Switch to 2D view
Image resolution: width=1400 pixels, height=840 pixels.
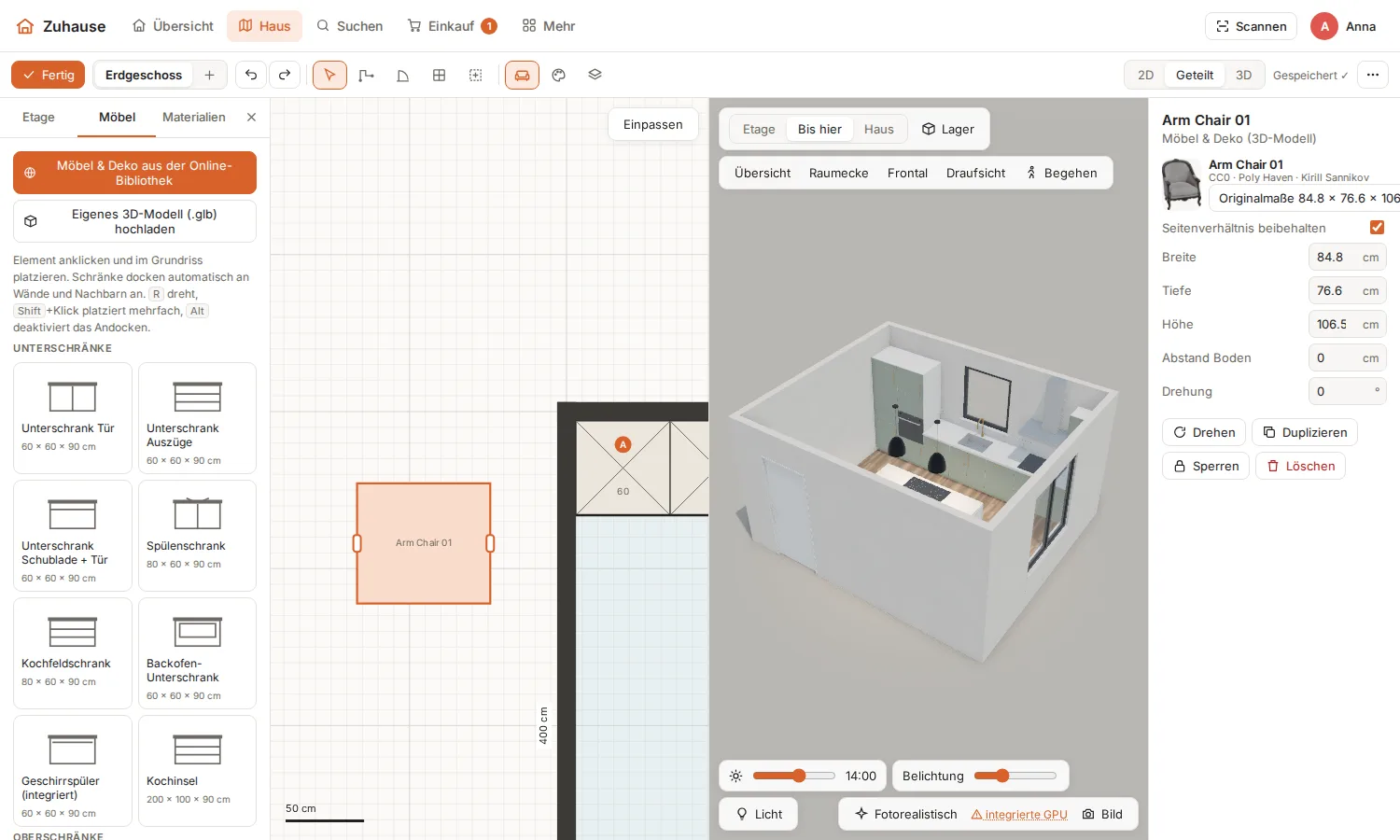click(x=1145, y=75)
